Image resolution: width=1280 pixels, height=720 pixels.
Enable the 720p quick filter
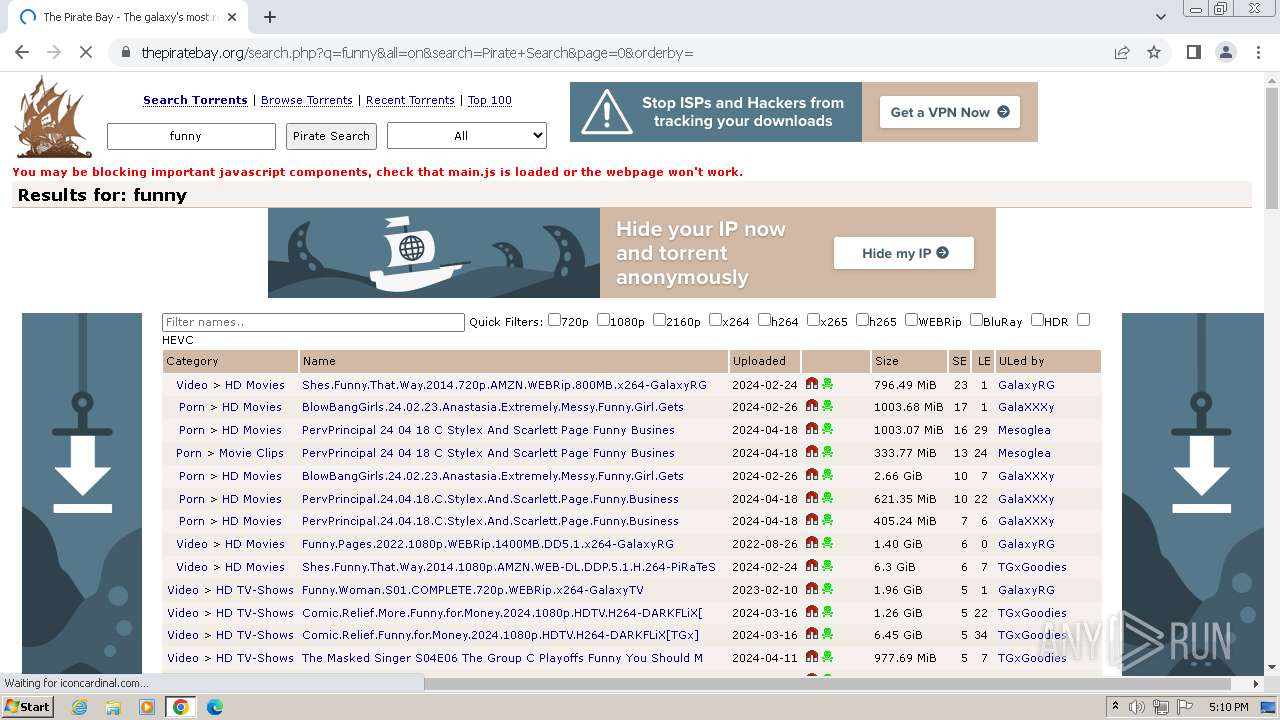(554, 320)
